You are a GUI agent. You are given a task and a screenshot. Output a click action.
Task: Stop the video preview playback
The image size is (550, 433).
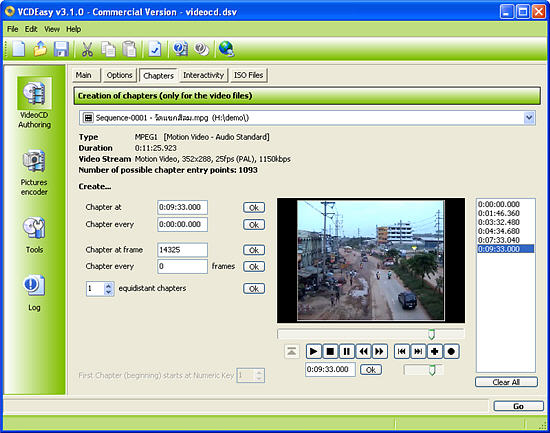tap(330, 351)
